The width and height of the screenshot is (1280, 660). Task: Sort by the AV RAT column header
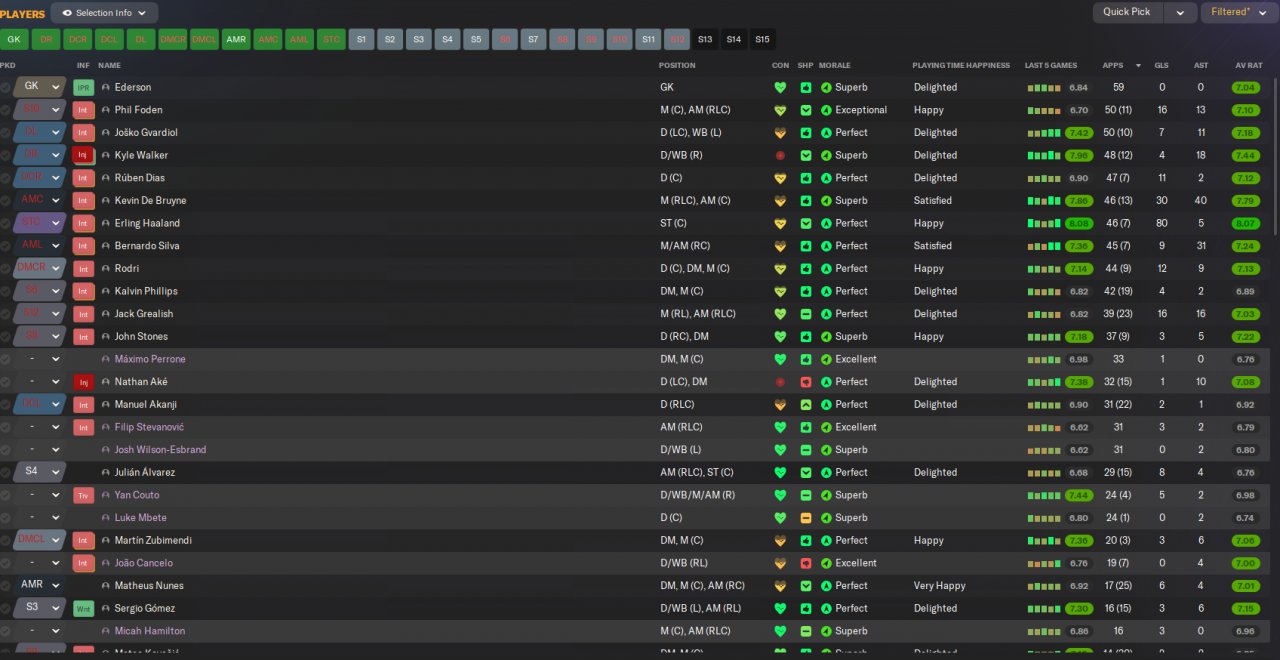[1249, 65]
